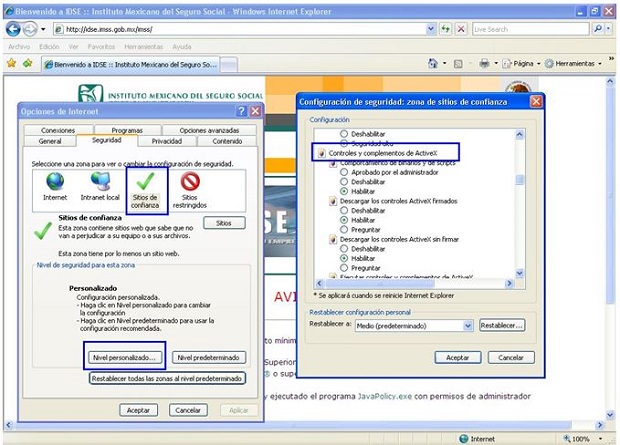Click the Internet zone globe in status bar
This screenshot has height=445, width=620.
[x=463, y=439]
